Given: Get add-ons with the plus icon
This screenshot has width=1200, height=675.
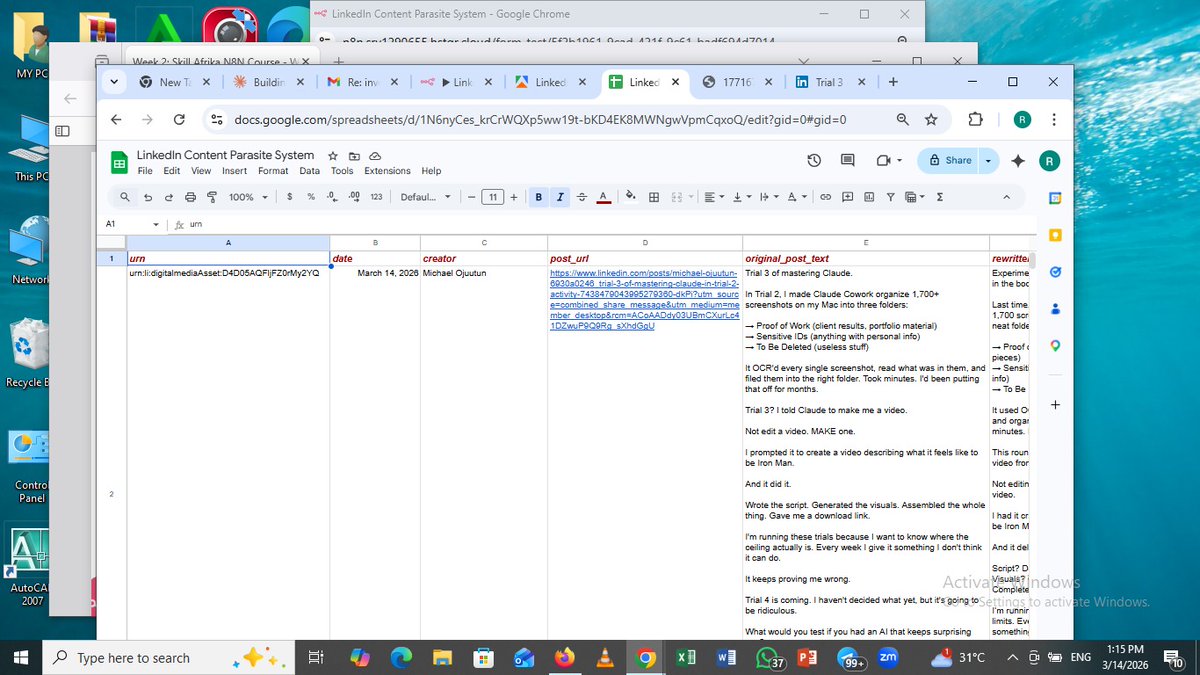Looking at the screenshot, I should [1055, 405].
